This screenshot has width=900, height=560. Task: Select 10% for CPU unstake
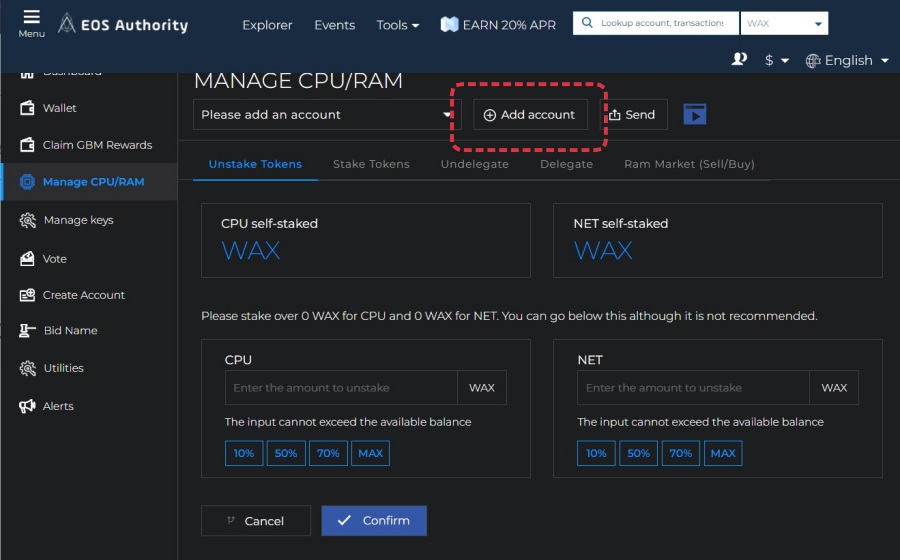pos(244,453)
